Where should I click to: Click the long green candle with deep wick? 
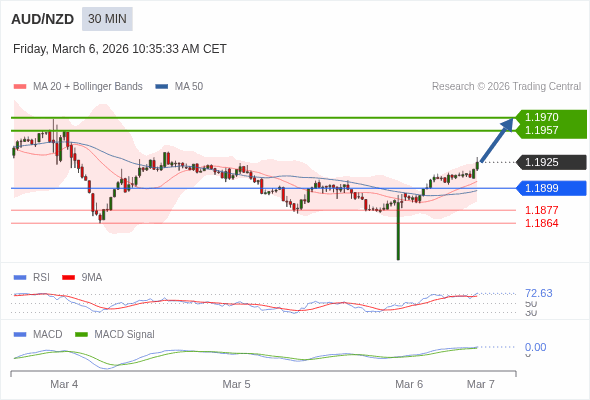[398, 230]
